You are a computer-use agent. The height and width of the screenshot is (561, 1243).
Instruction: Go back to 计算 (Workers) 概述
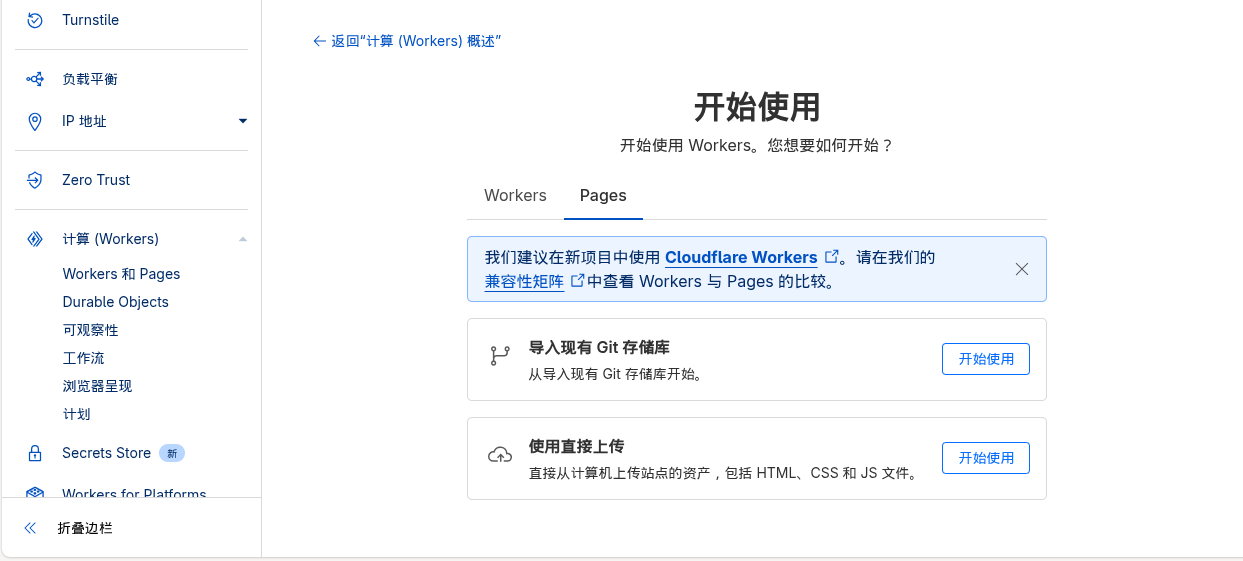(x=406, y=41)
